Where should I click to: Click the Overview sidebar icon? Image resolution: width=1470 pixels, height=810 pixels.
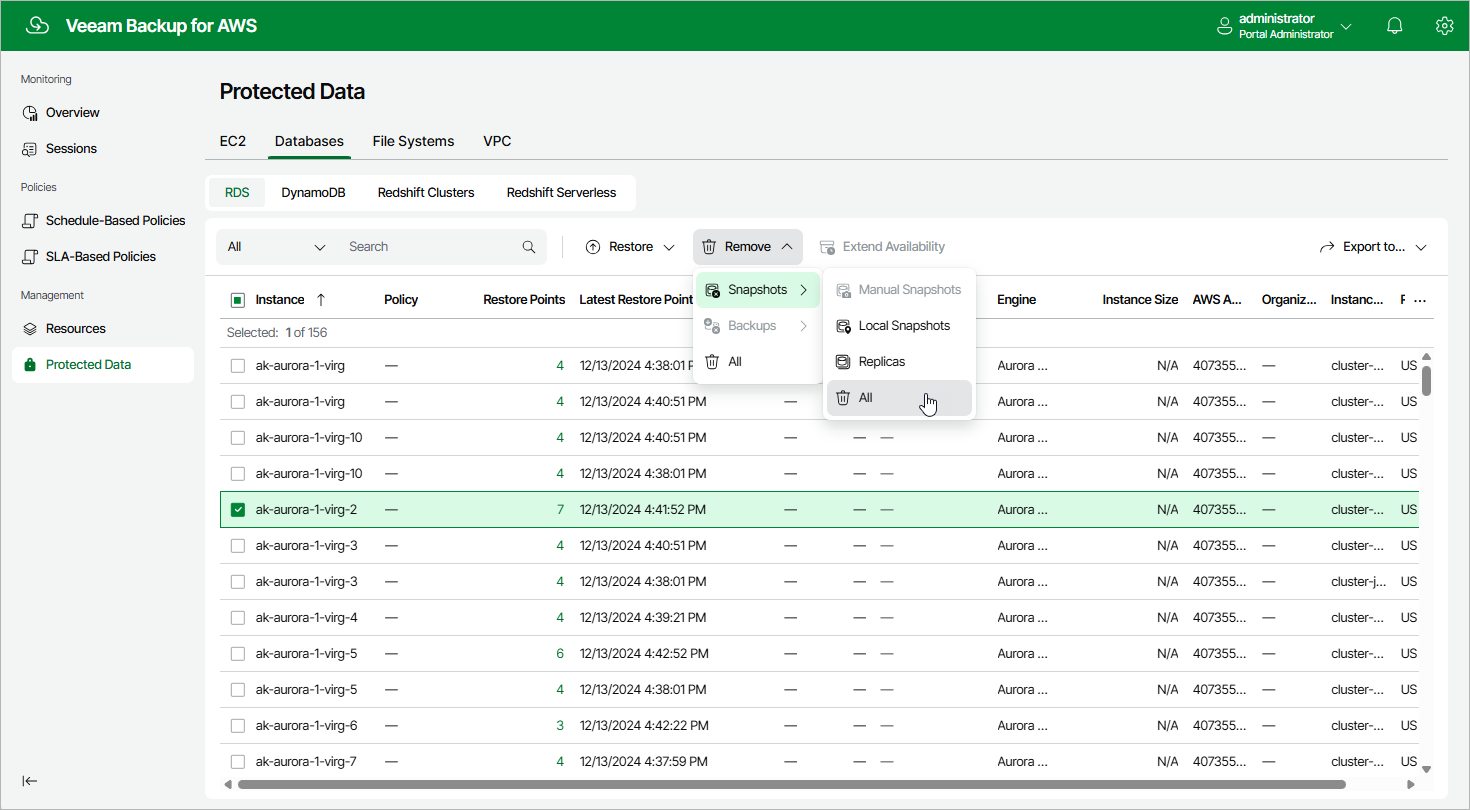point(30,113)
